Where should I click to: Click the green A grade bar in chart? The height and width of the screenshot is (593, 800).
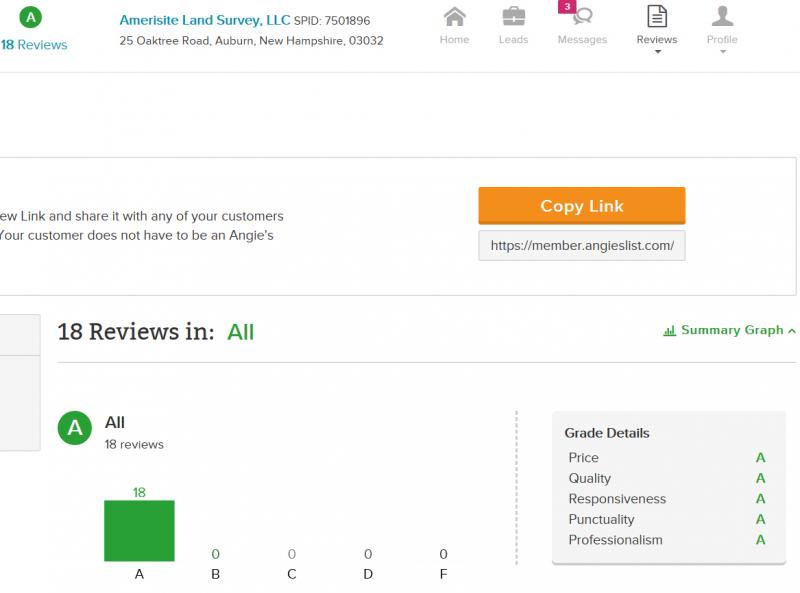click(139, 531)
